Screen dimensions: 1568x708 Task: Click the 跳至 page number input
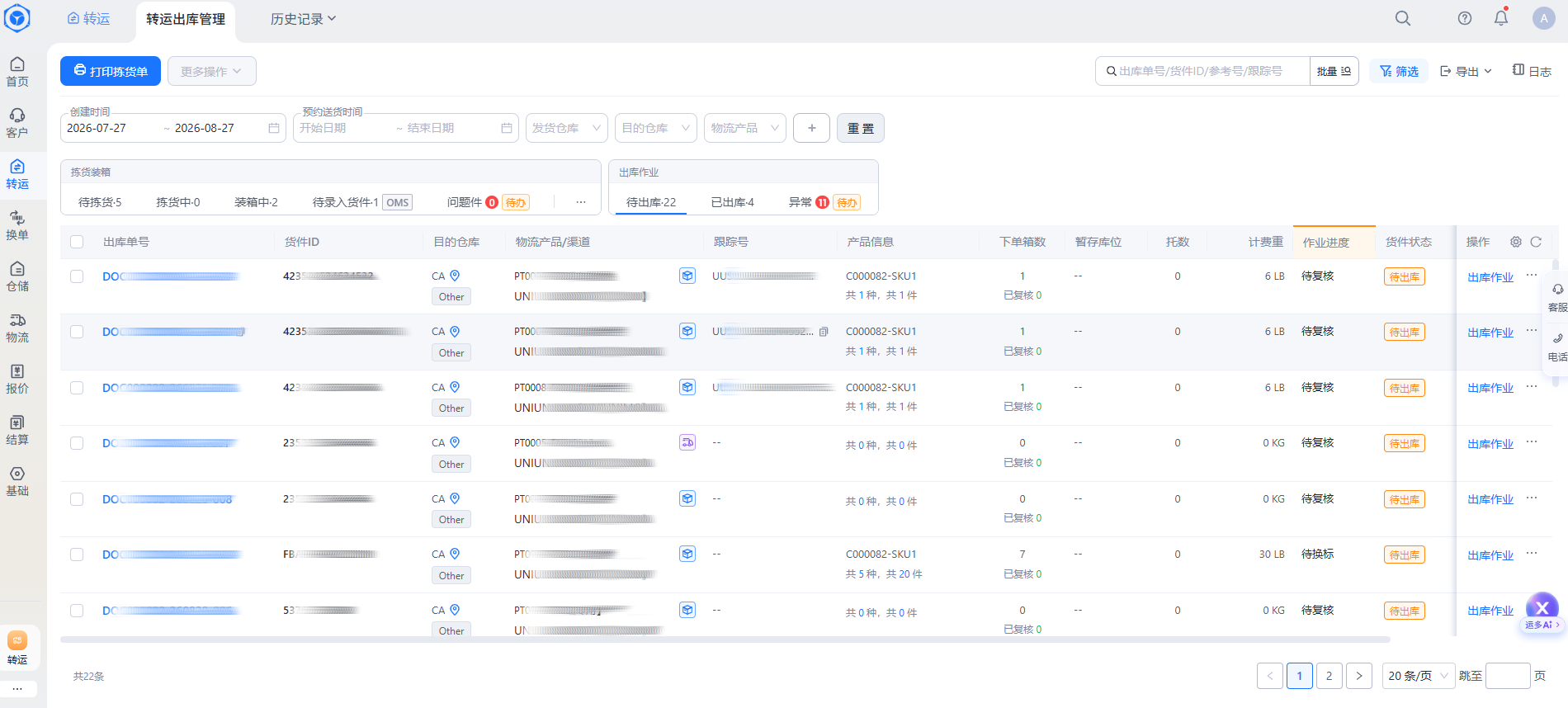click(1508, 676)
